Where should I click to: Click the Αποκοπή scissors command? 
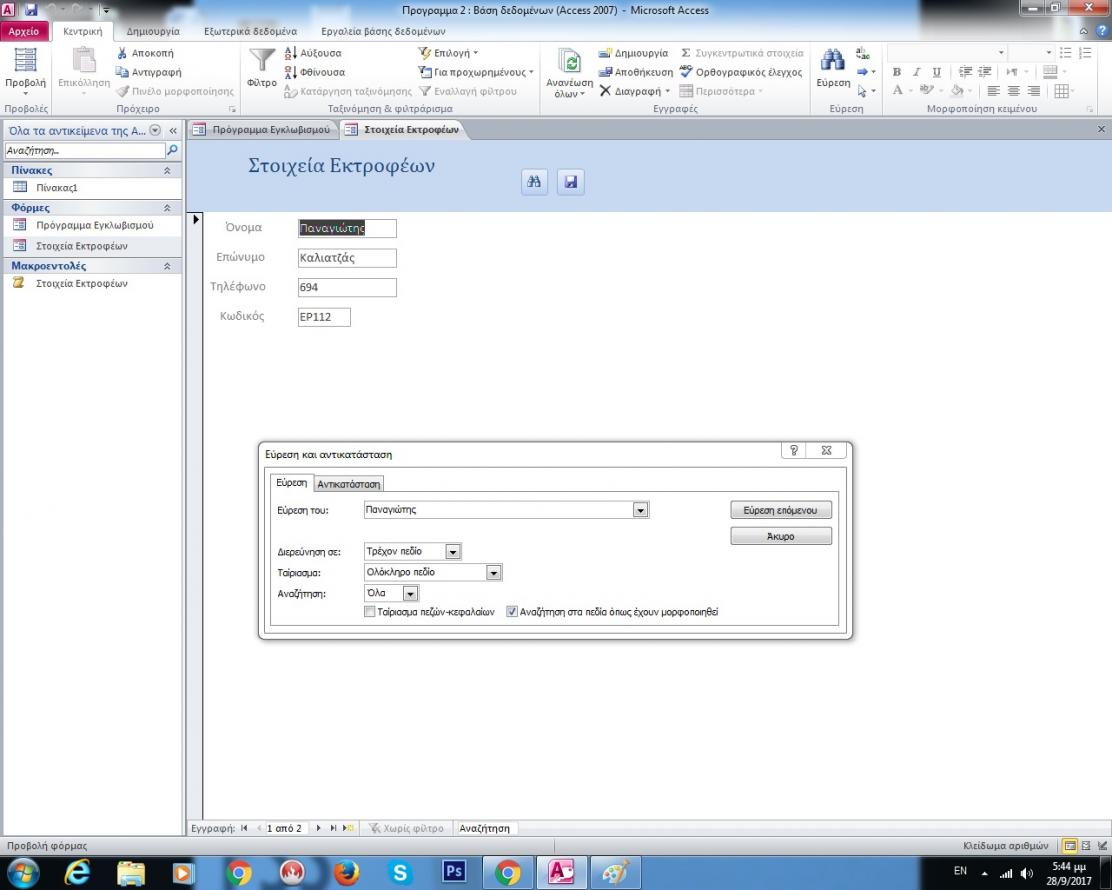point(145,53)
